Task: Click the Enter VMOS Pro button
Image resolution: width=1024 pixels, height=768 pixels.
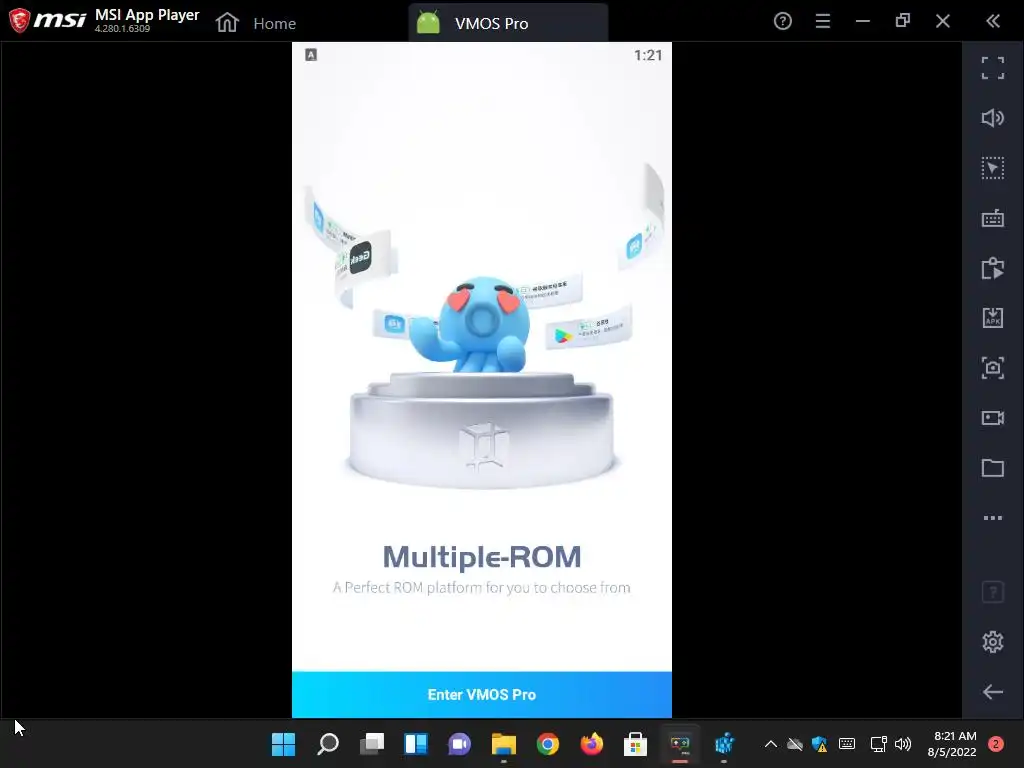Action: point(481,694)
